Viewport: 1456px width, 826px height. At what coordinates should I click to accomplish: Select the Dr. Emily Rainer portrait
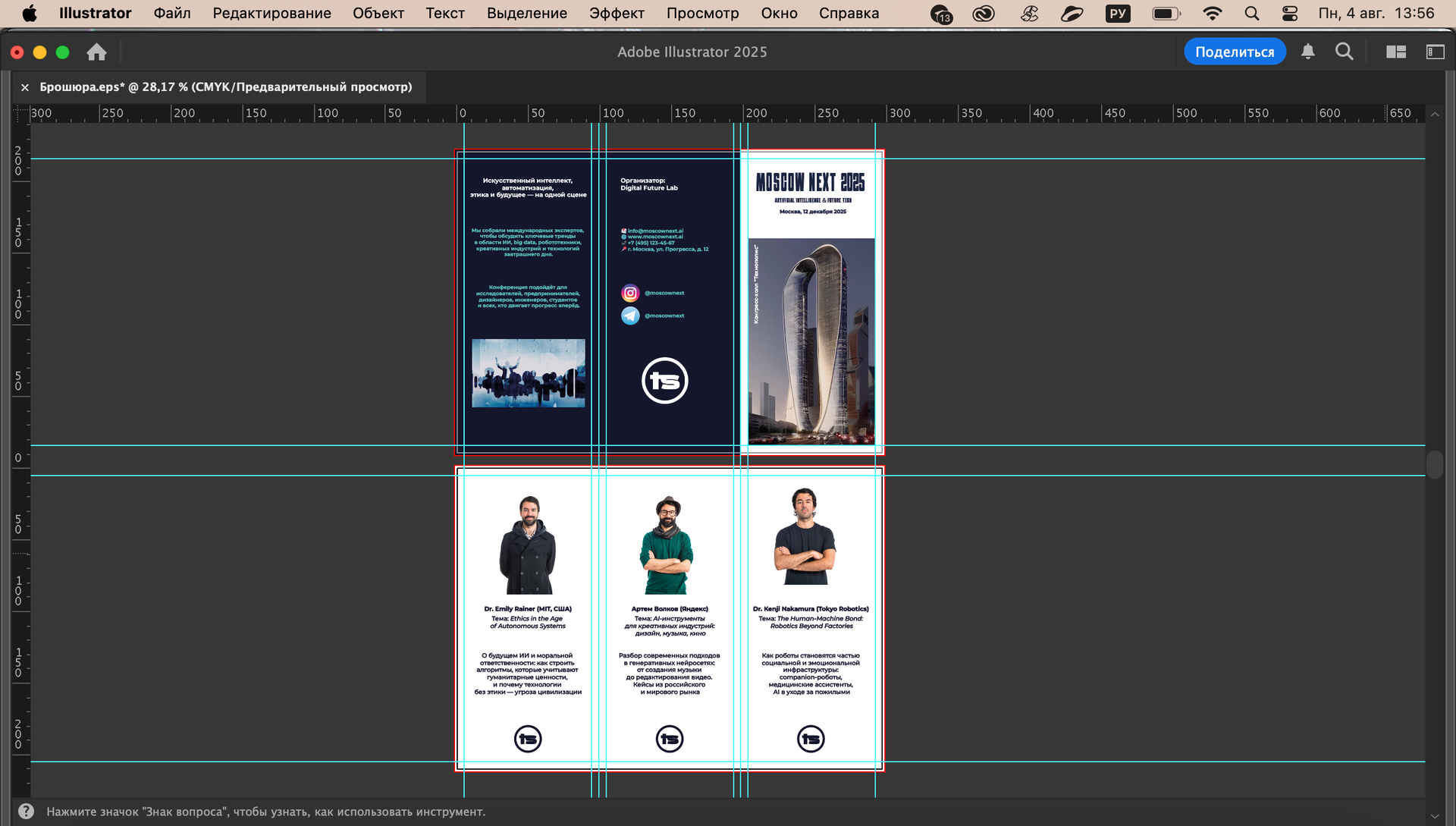(x=528, y=545)
